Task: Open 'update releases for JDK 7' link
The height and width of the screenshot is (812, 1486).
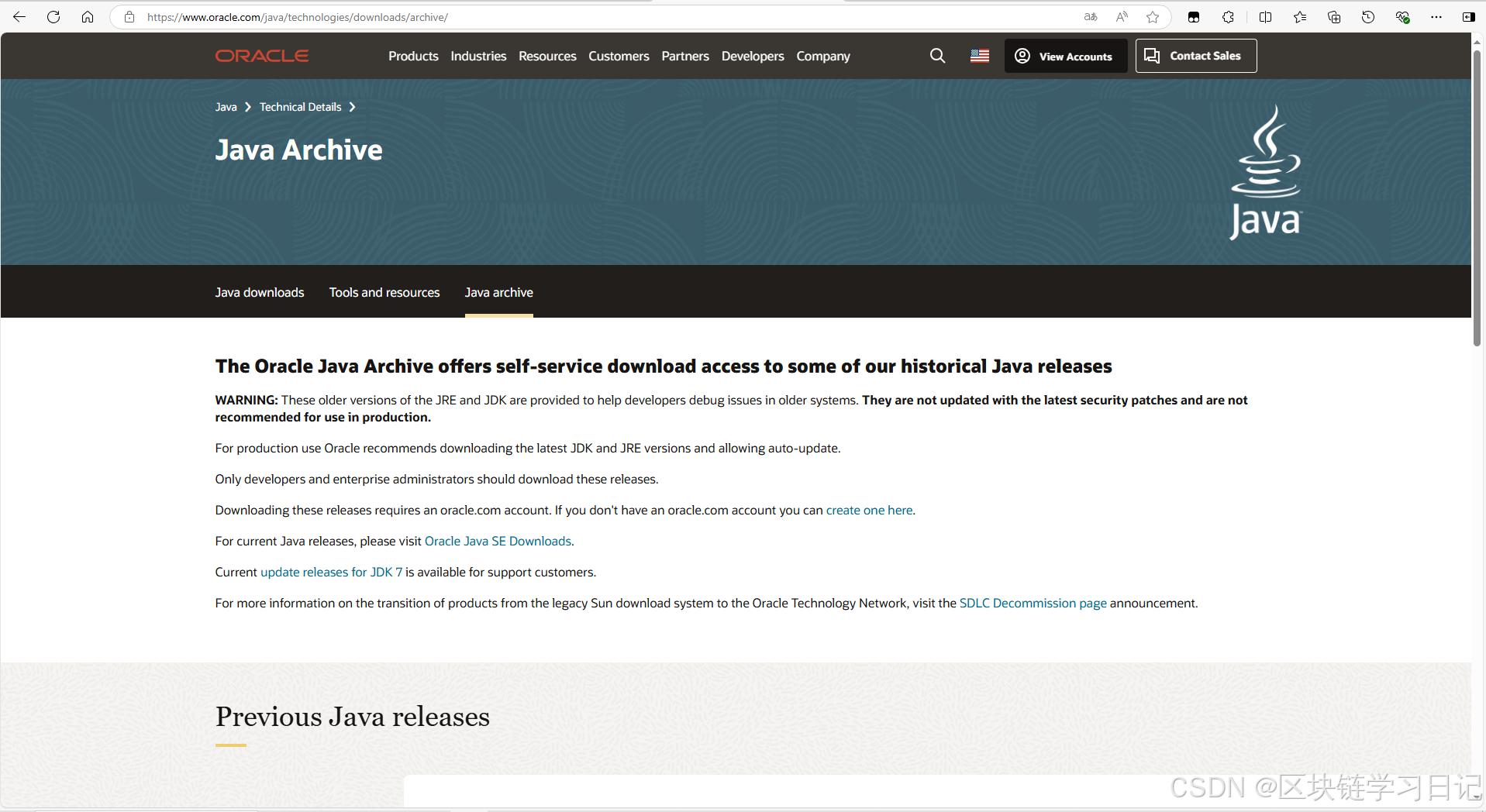Action: point(331,572)
